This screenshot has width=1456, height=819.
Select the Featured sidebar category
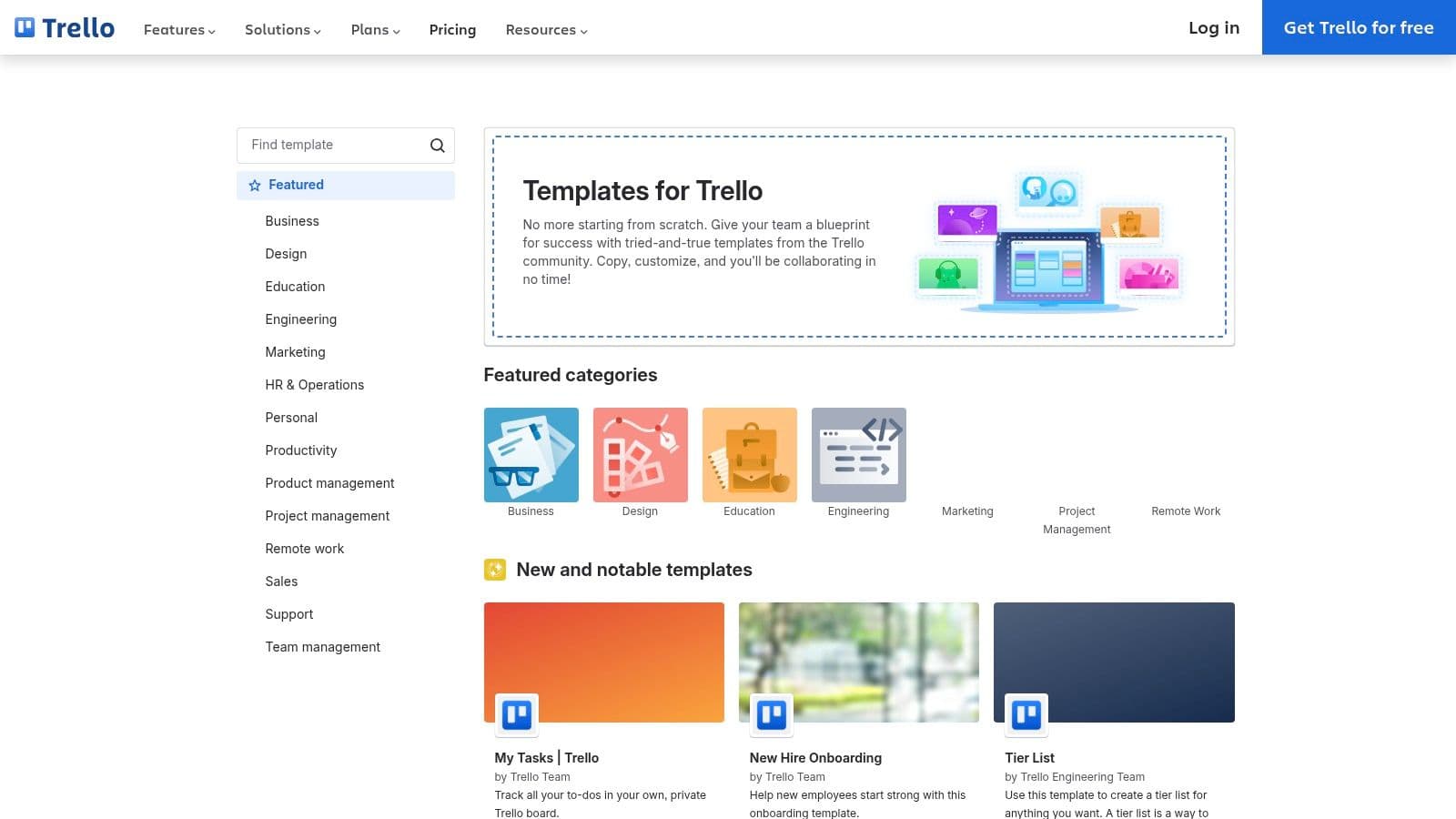346,186
